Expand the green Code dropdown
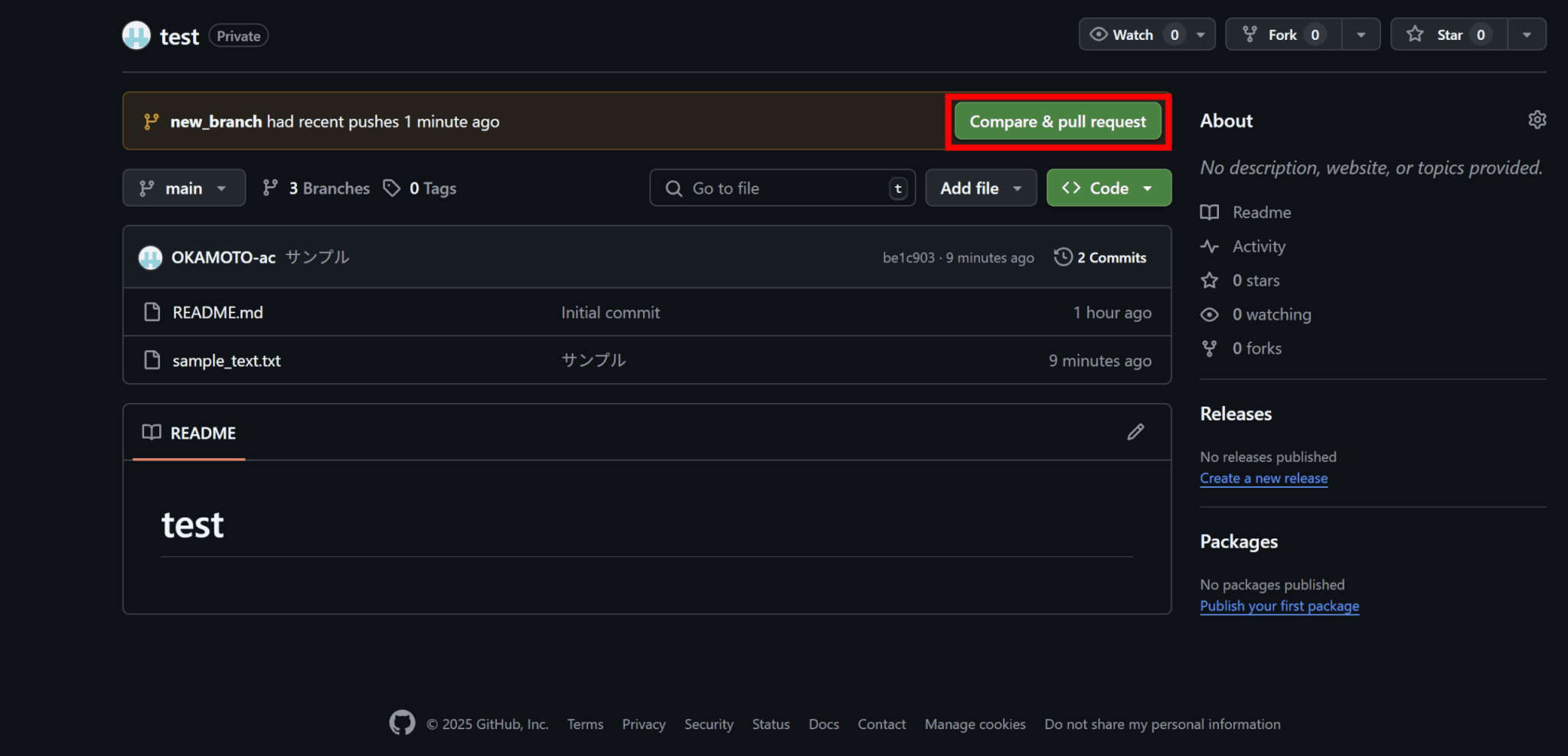The image size is (1568, 756). pos(1109,188)
